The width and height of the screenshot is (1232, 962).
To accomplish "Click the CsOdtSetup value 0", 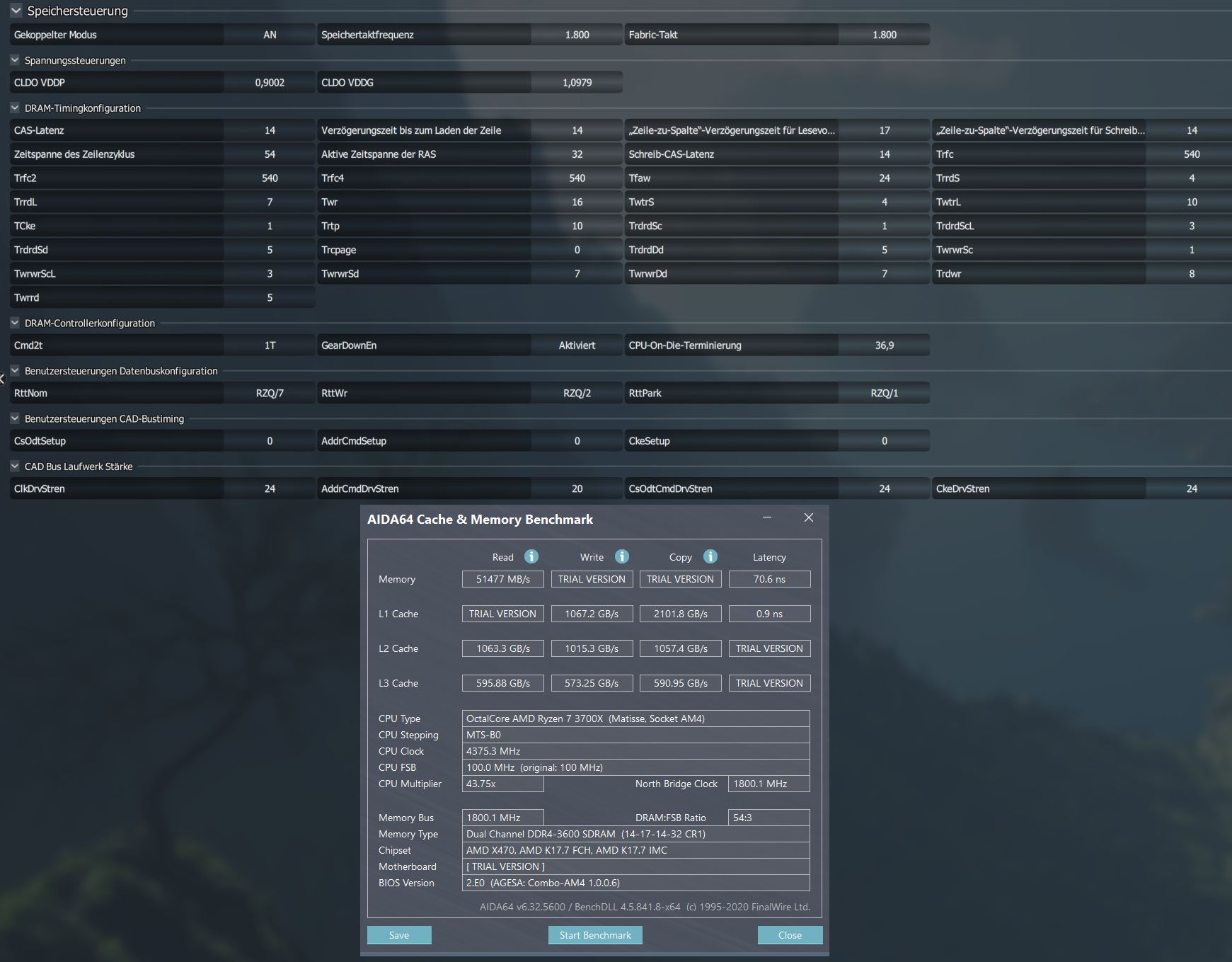I will point(270,441).
